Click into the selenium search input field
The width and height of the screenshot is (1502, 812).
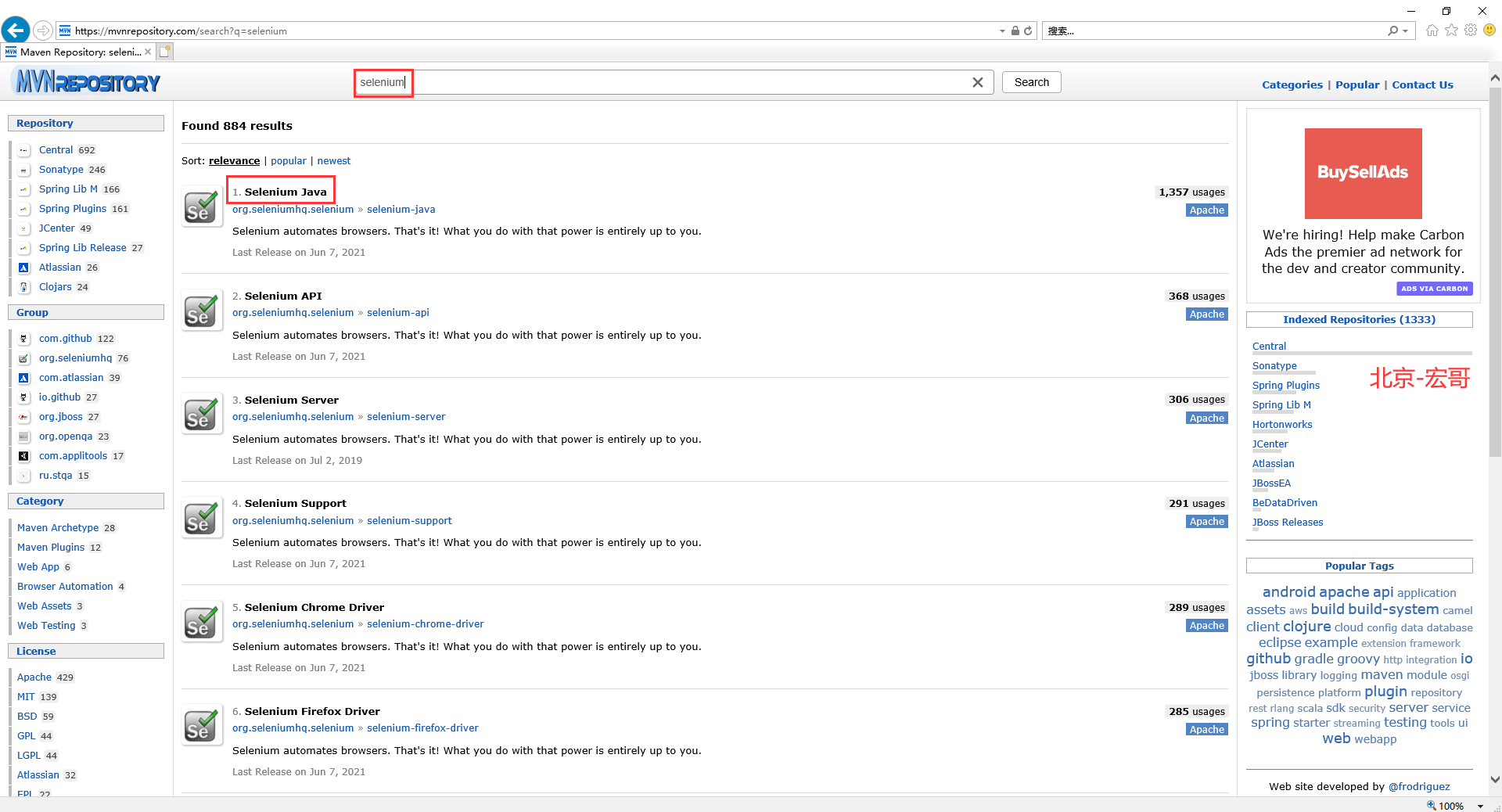point(674,82)
